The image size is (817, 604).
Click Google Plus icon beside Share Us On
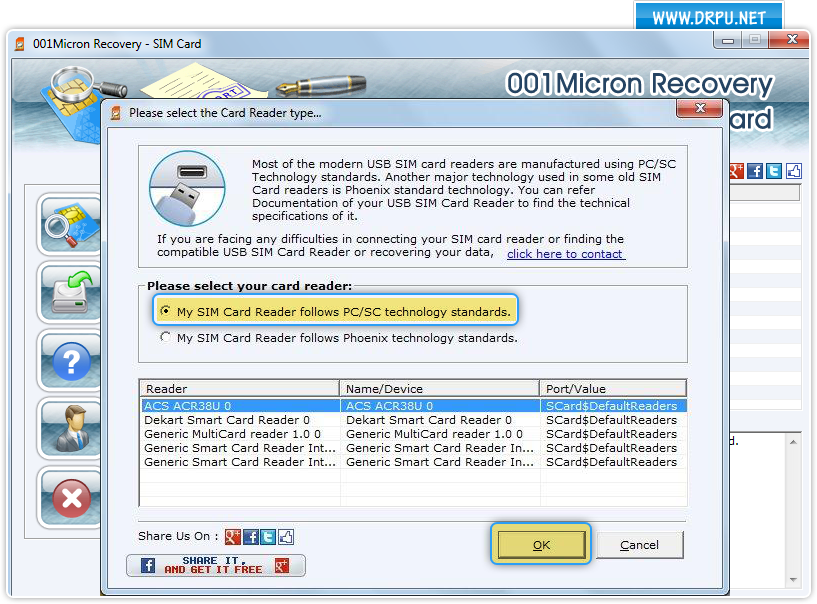click(232, 536)
